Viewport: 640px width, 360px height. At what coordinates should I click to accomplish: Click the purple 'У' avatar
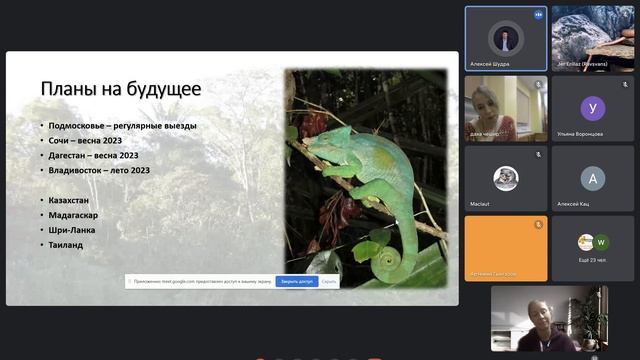pos(593,109)
